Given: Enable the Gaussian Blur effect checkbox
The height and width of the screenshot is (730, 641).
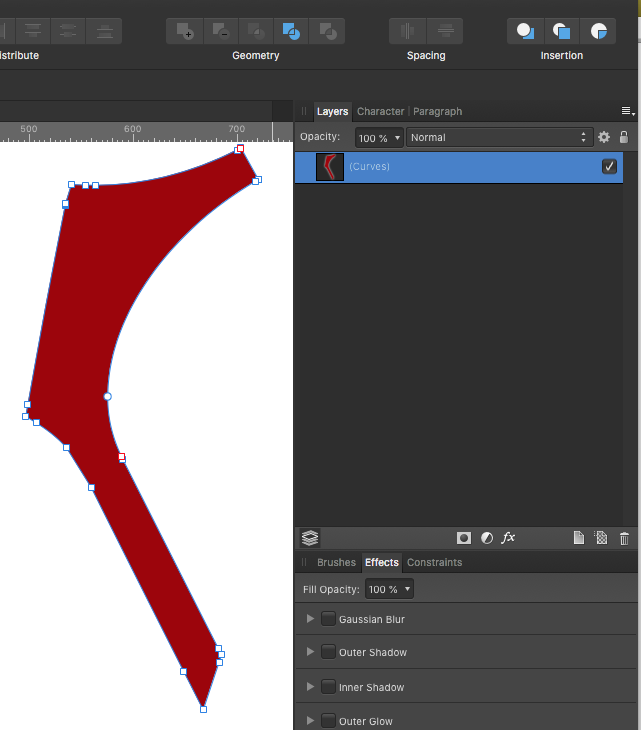Looking at the screenshot, I should (x=328, y=619).
